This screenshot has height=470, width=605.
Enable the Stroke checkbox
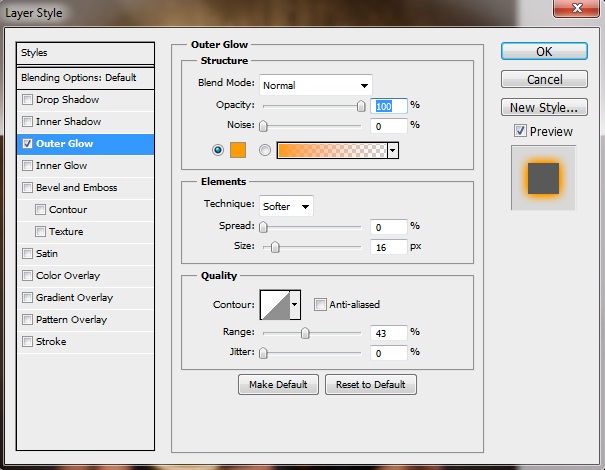(x=27, y=342)
